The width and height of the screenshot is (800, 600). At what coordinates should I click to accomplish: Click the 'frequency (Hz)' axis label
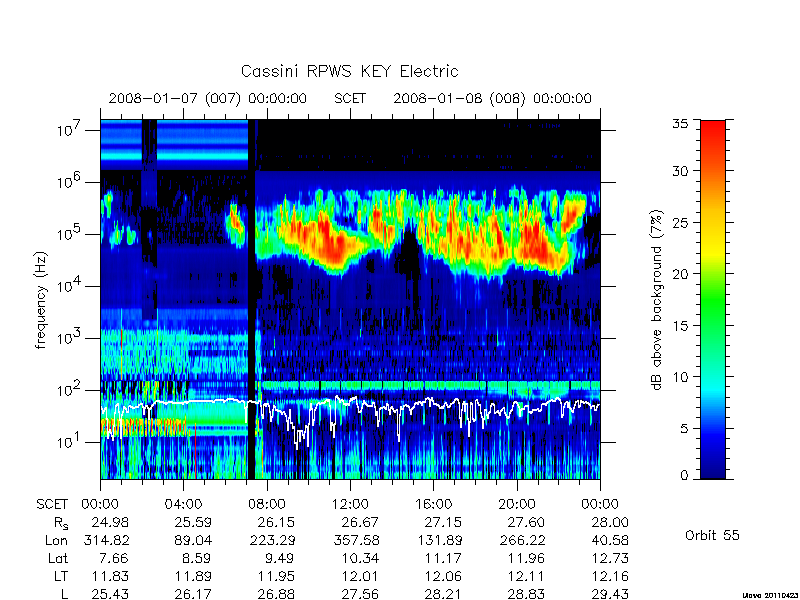[x=41, y=300]
